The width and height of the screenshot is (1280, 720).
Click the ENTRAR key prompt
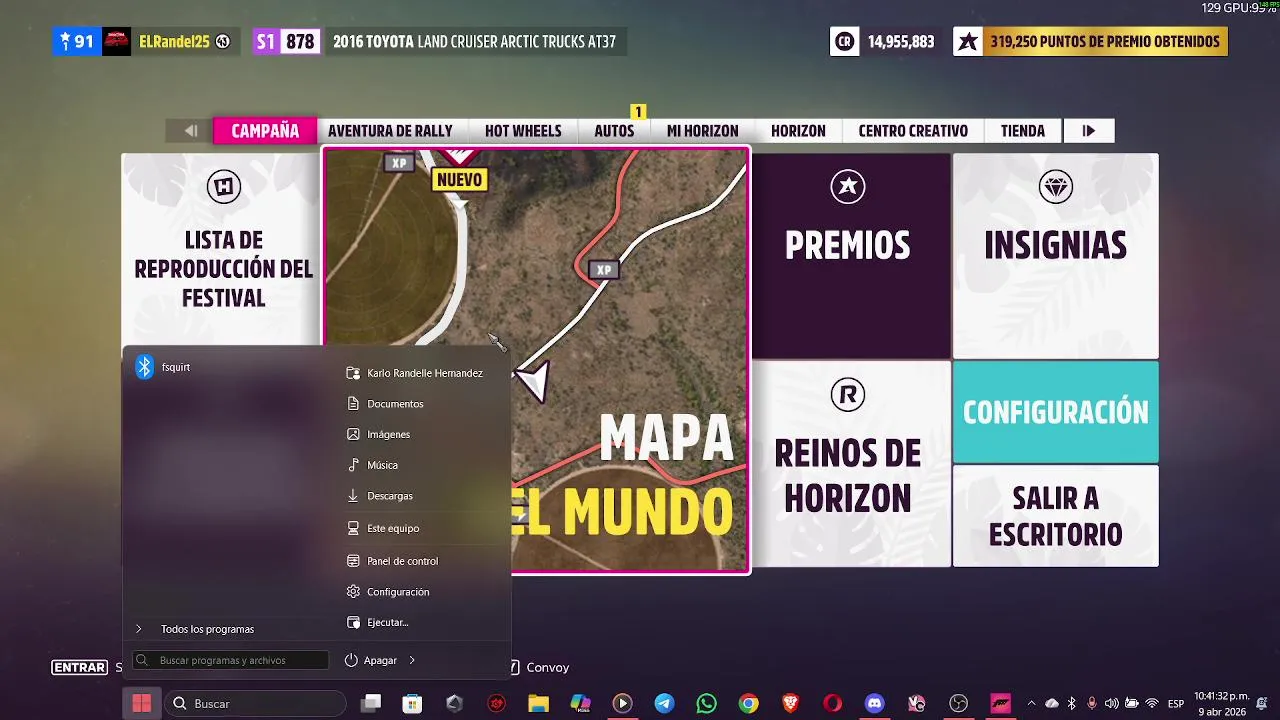point(80,667)
